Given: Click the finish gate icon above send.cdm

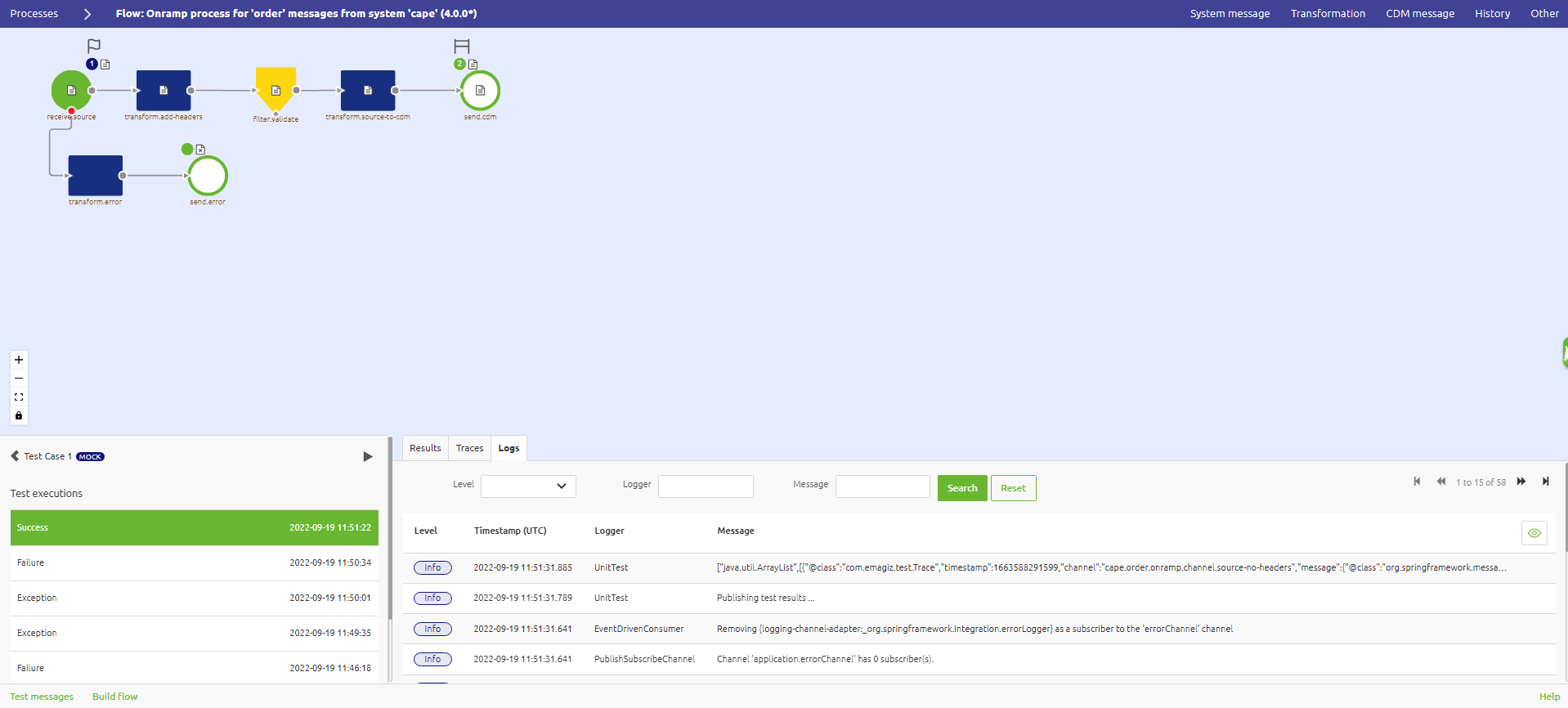Looking at the screenshot, I should coord(462,46).
